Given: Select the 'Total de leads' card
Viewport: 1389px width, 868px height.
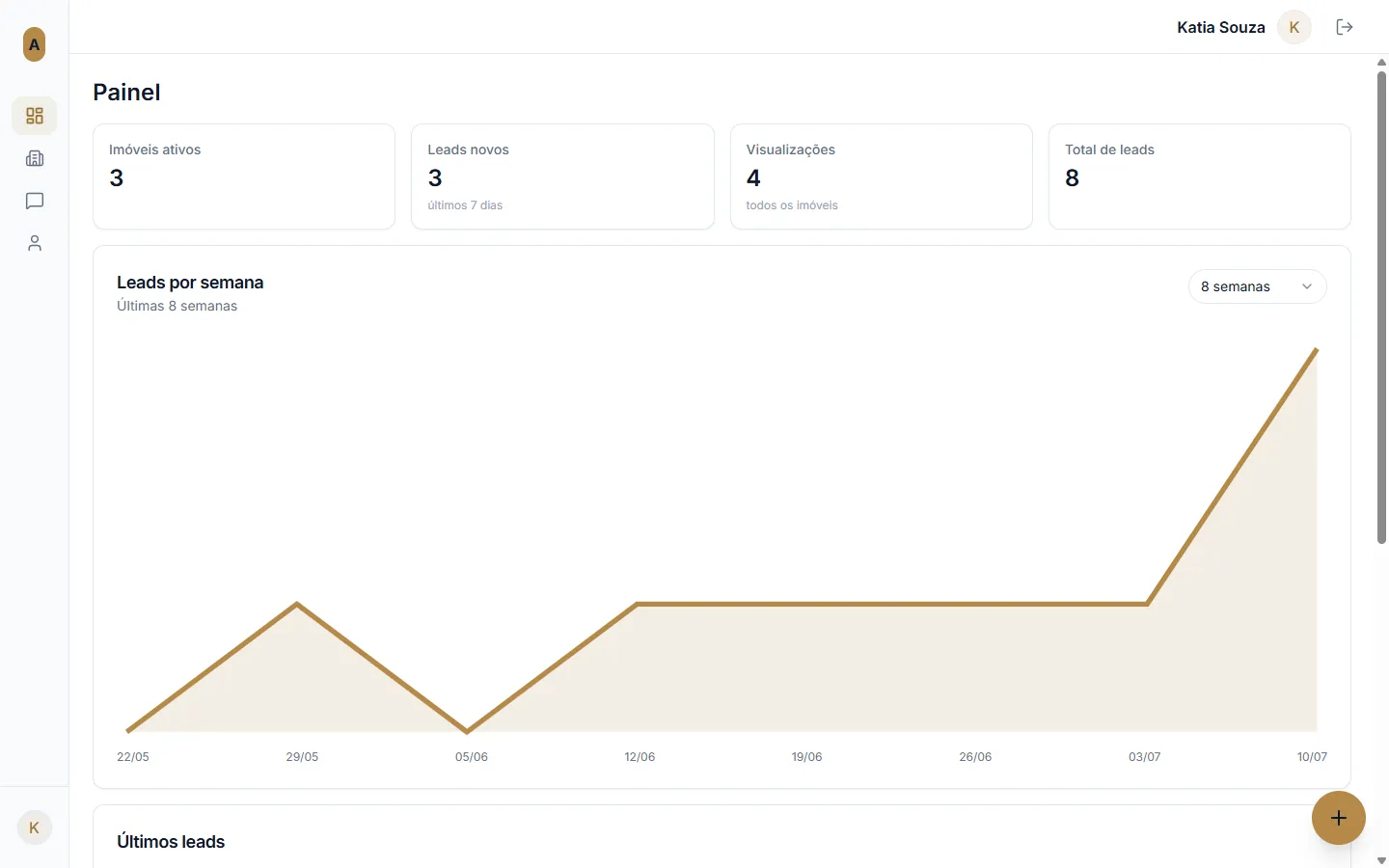Looking at the screenshot, I should pyautogui.click(x=1200, y=176).
